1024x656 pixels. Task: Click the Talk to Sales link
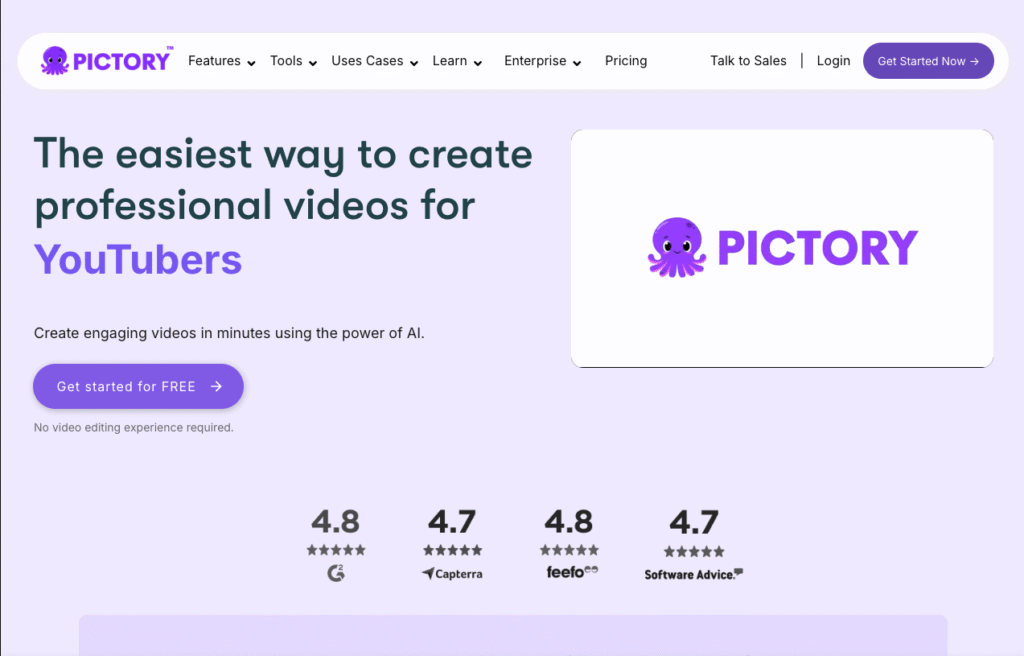tap(748, 61)
